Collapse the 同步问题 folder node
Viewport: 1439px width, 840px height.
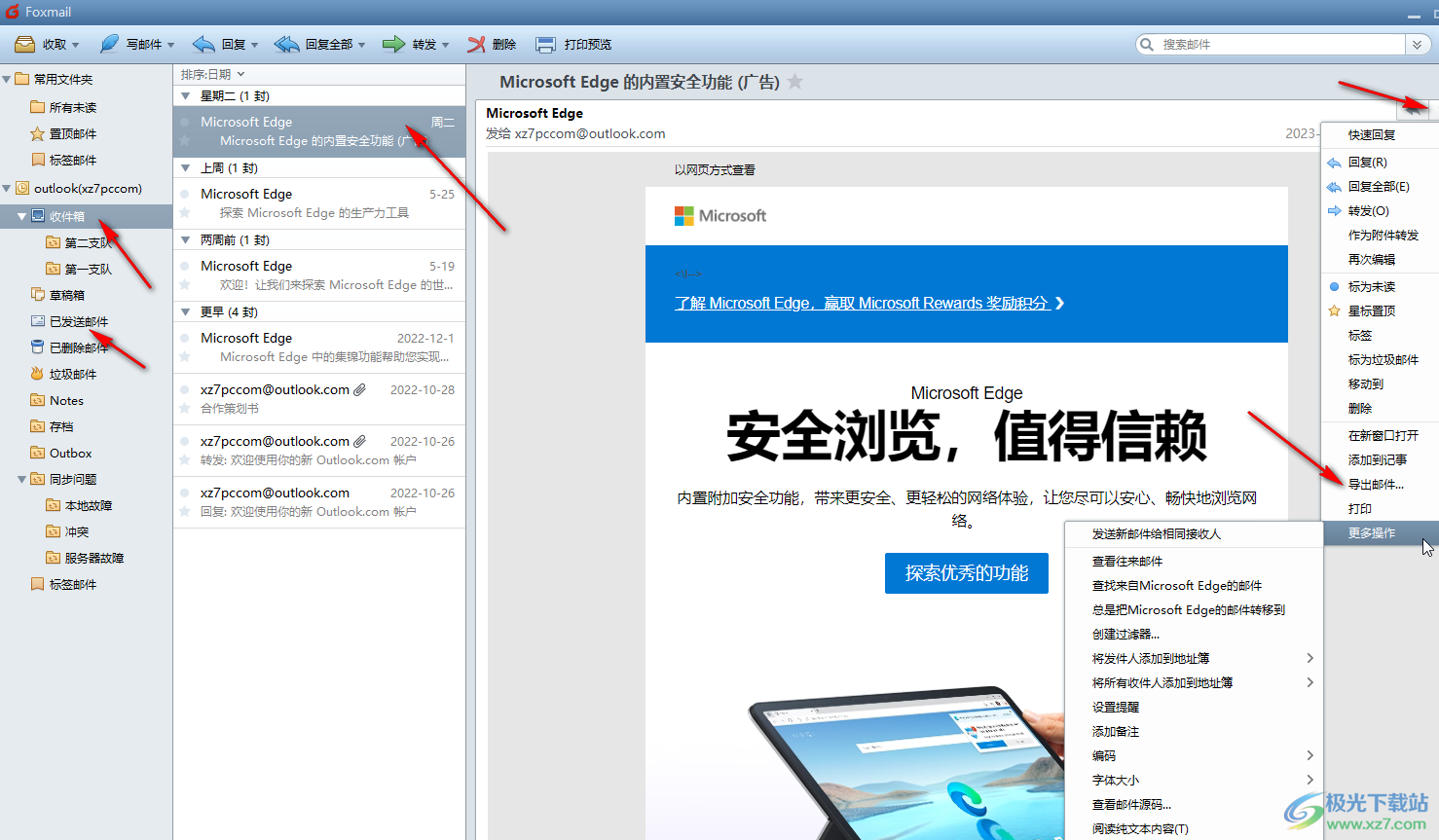(21, 479)
